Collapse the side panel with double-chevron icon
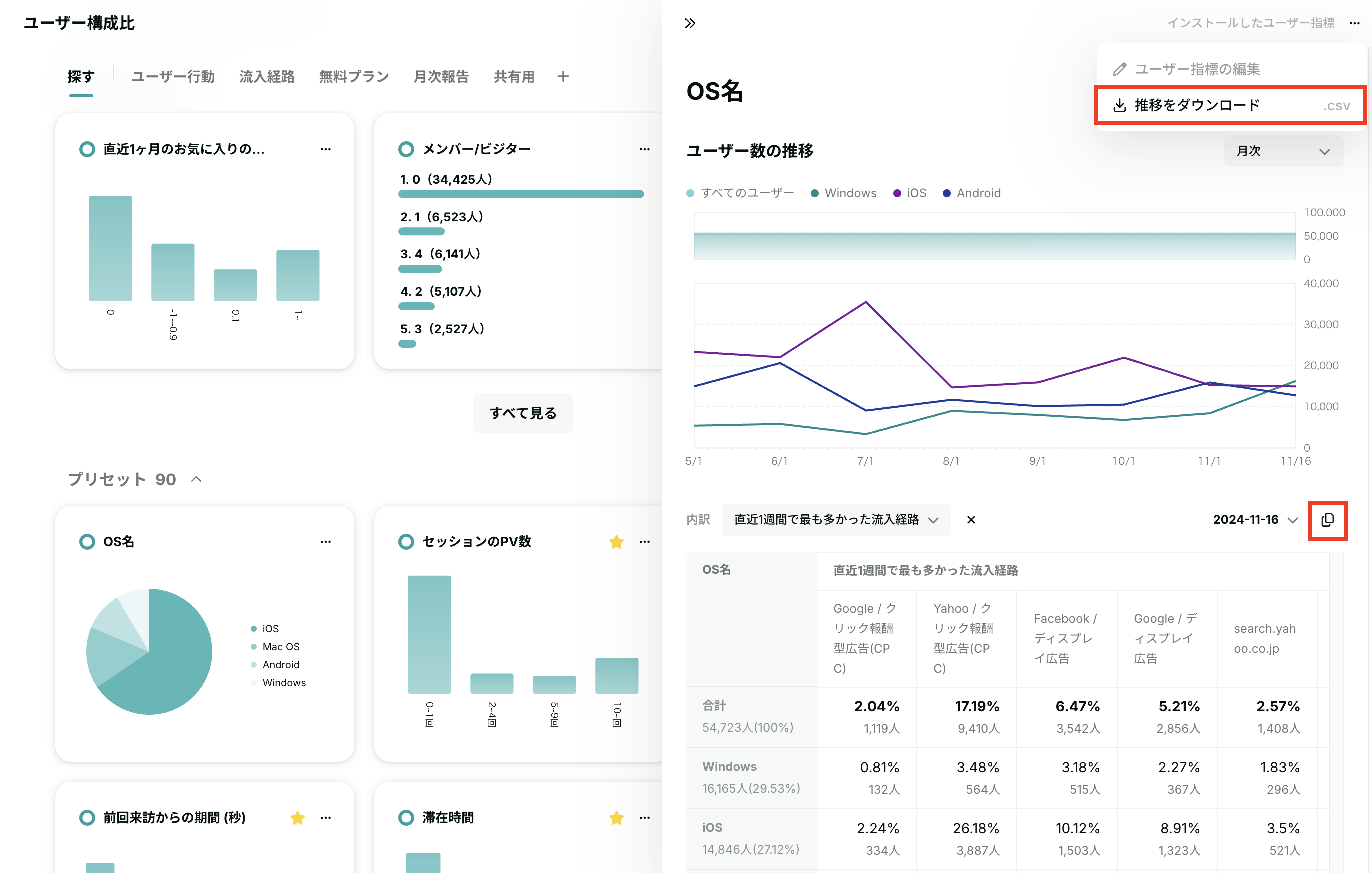Screen dimensions: 1372x873 (x=690, y=23)
